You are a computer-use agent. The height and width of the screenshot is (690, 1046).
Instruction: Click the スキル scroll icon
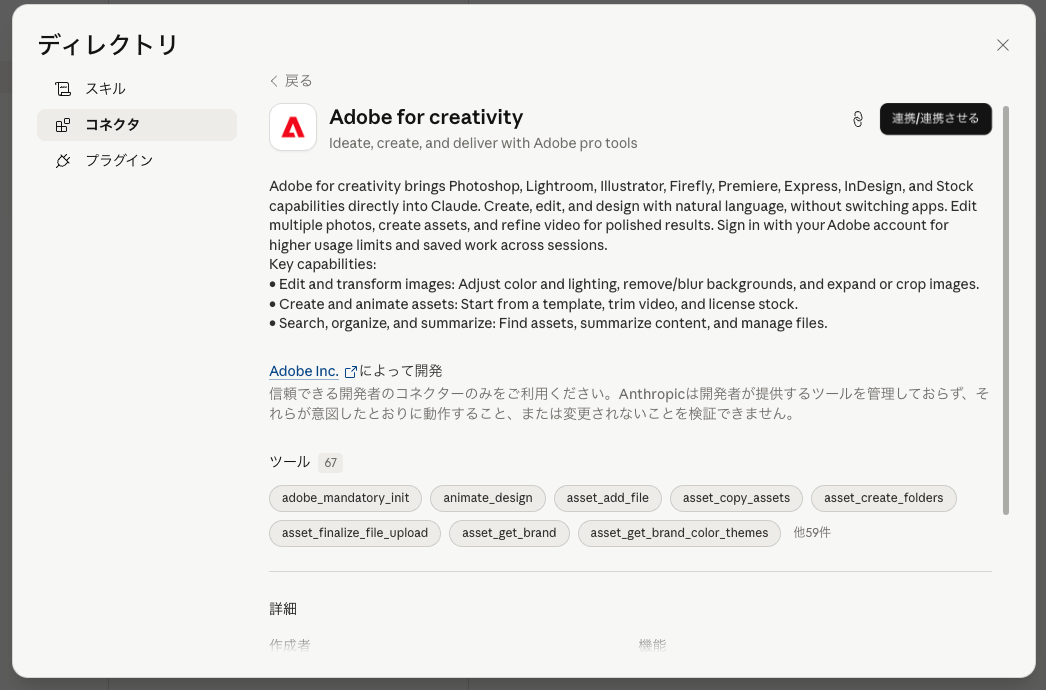pos(63,89)
